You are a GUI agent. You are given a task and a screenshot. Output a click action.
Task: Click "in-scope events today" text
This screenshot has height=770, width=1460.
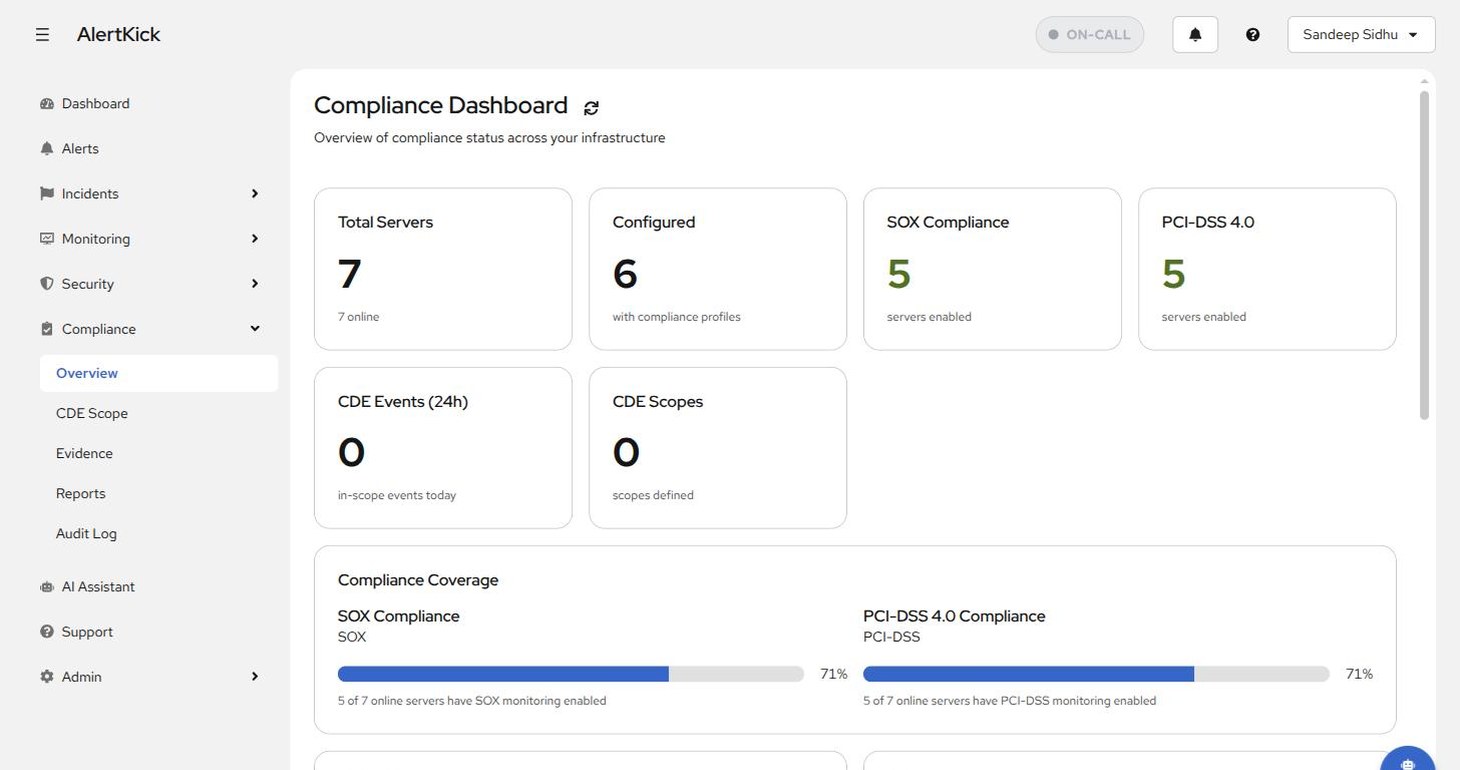[x=397, y=495]
